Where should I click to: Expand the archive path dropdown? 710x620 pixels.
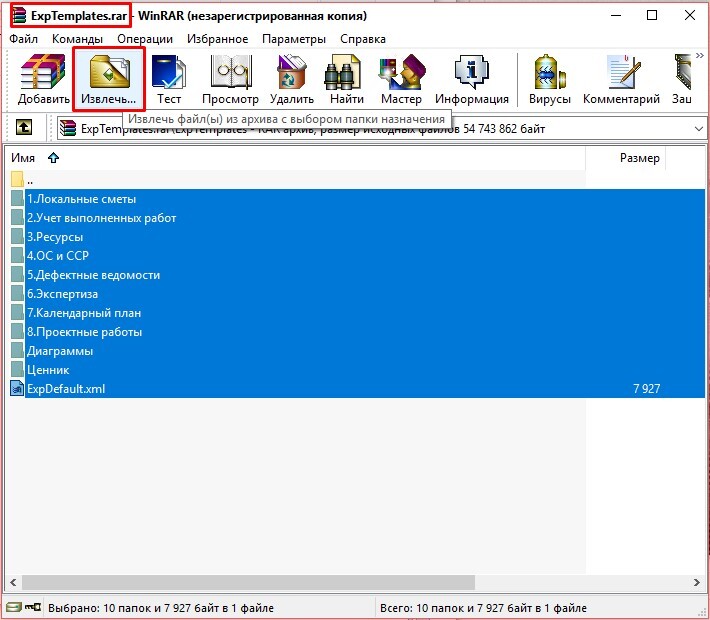[x=699, y=129]
